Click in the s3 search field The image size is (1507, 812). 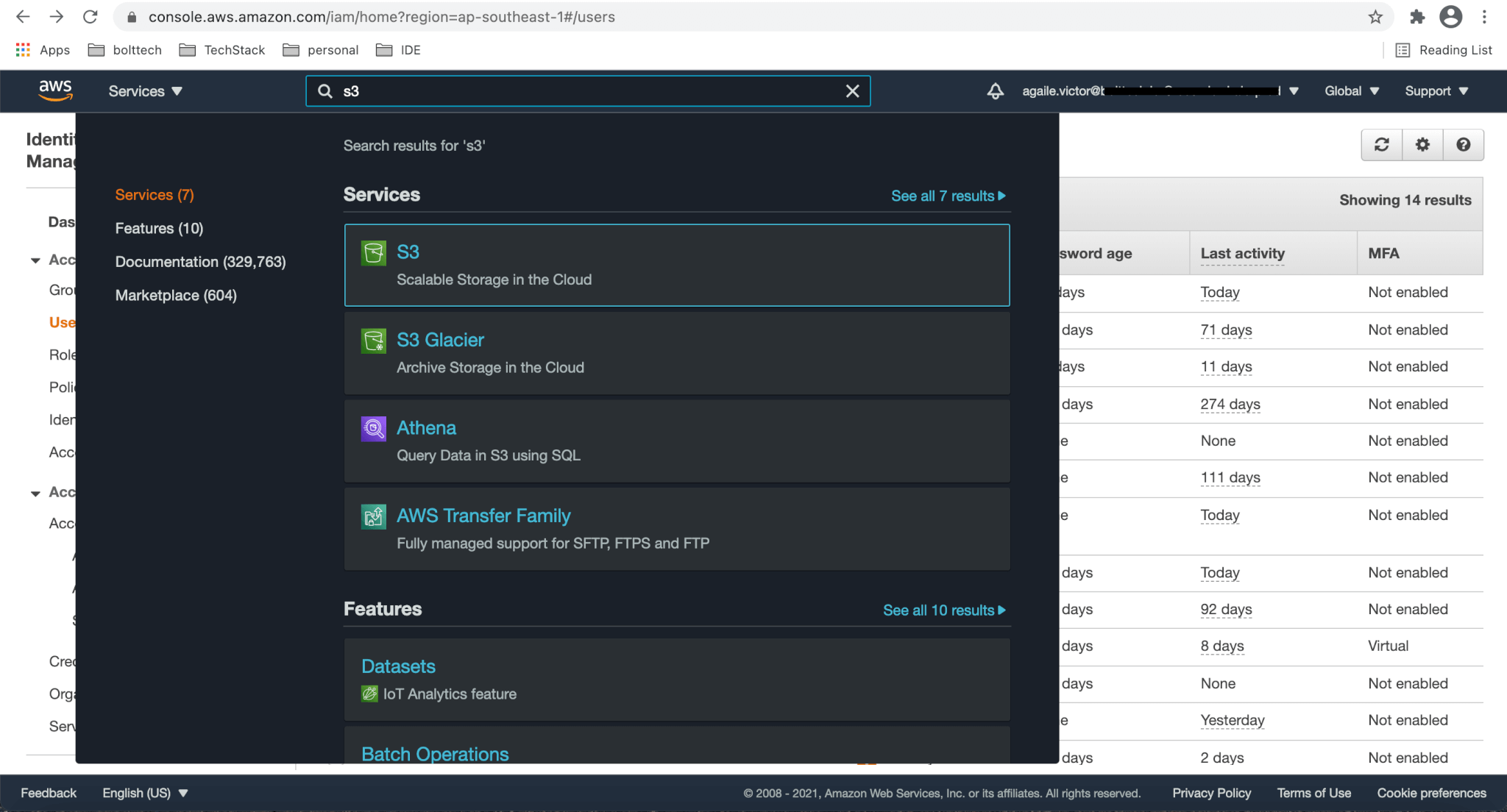589,91
